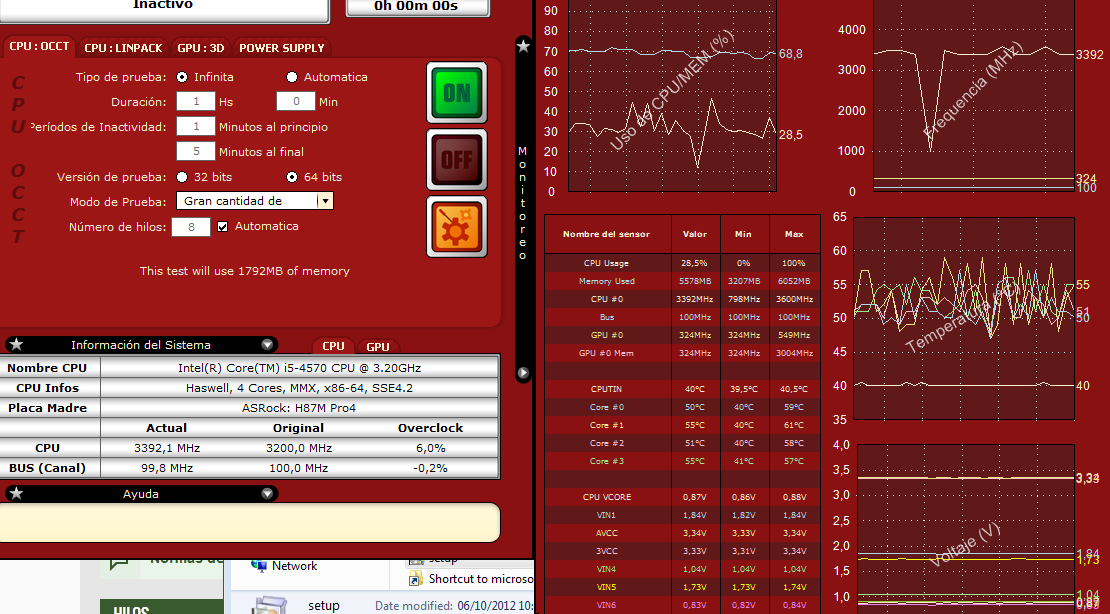Start the test with the green ON button

pos(457,93)
